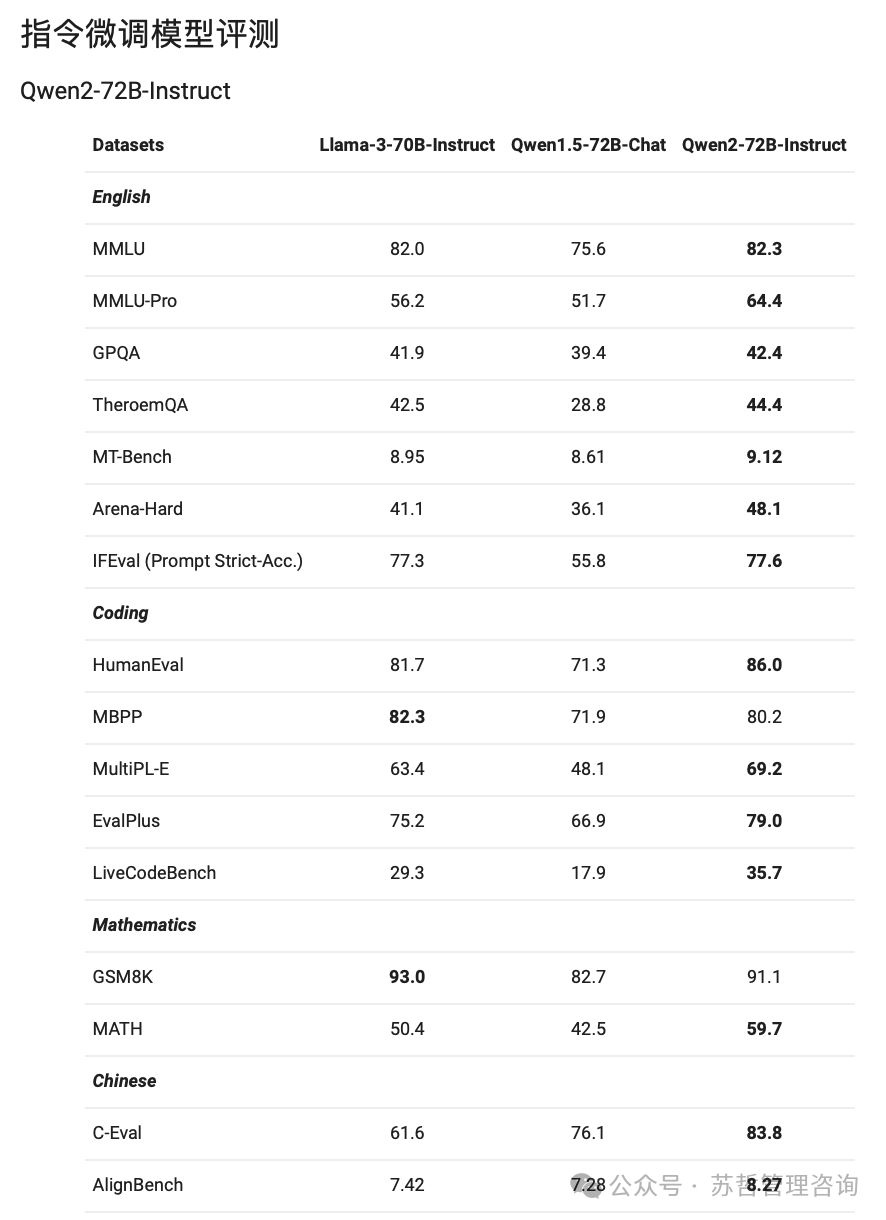
Task: Click the Datasets column header
Action: point(128,145)
